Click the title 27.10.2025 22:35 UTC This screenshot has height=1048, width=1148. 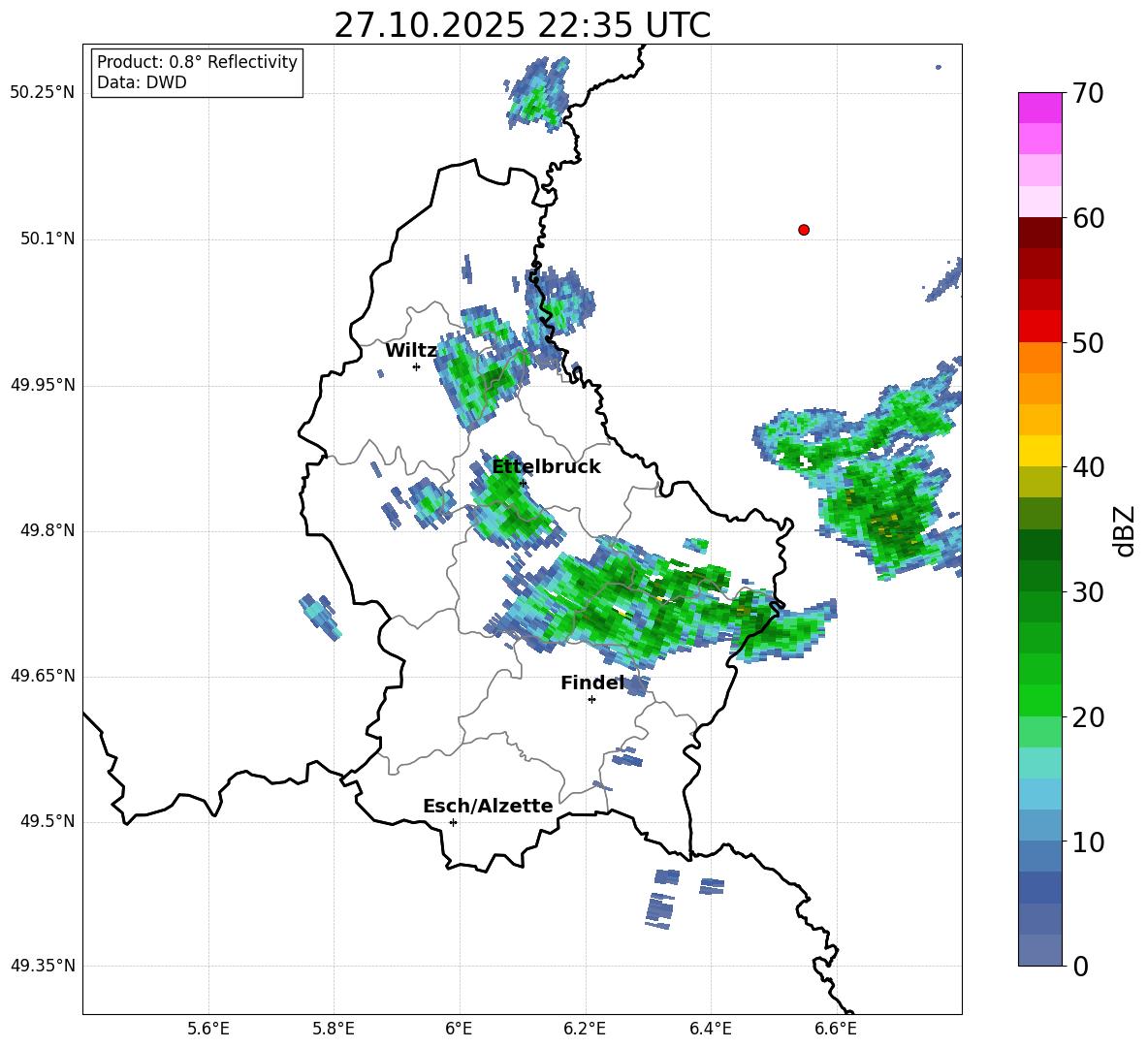click(522, 25)
